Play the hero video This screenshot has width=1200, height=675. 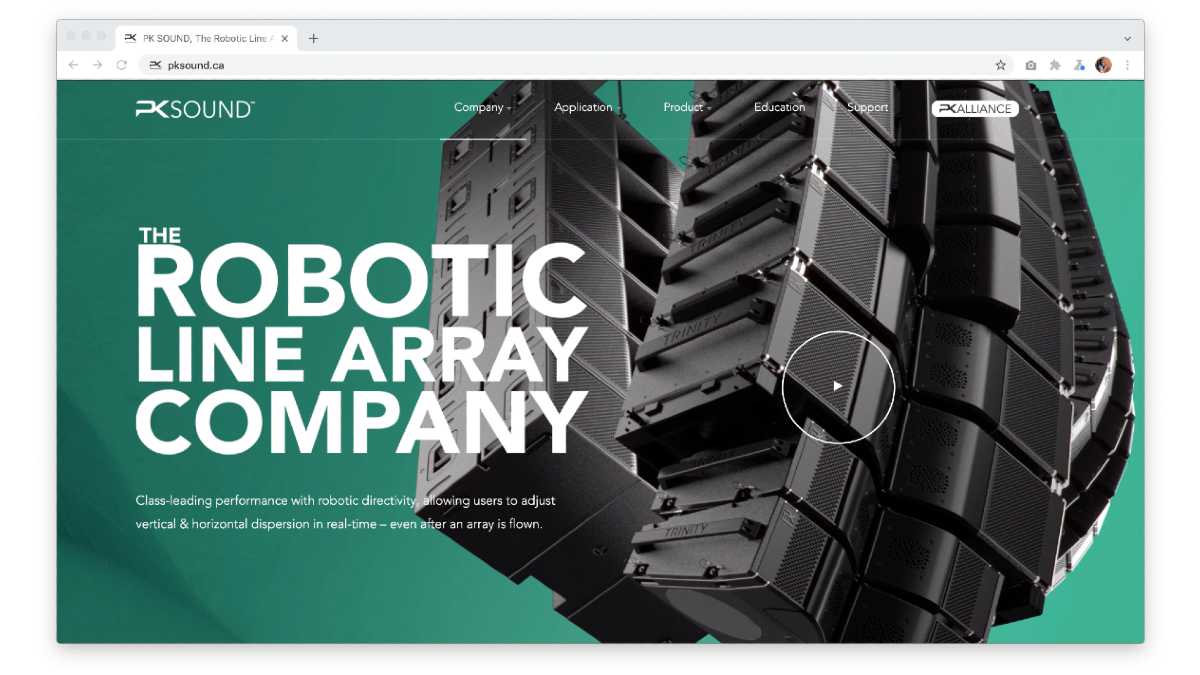(x=838, y=386)
